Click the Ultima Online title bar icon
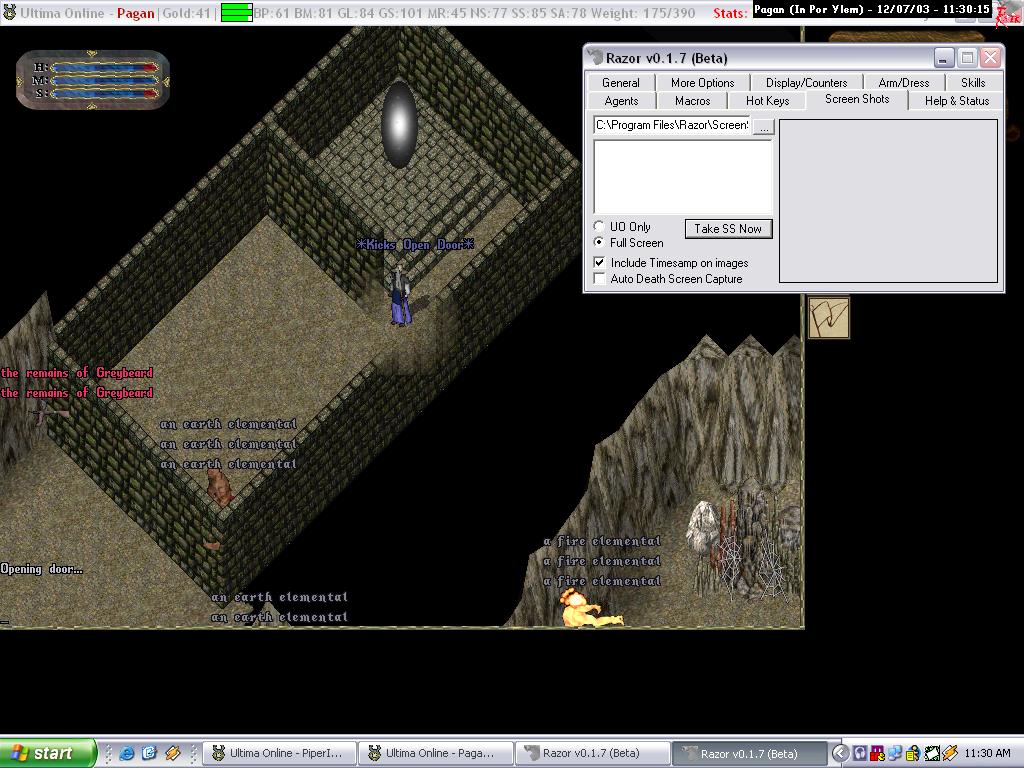This screenshot has width=1024, height=768. tap(9, 13)
